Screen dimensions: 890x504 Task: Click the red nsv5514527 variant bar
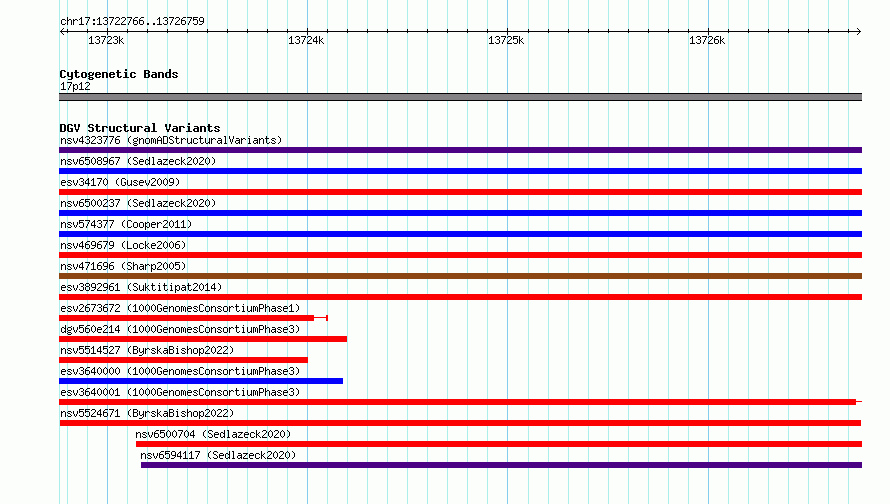[183, 360]
